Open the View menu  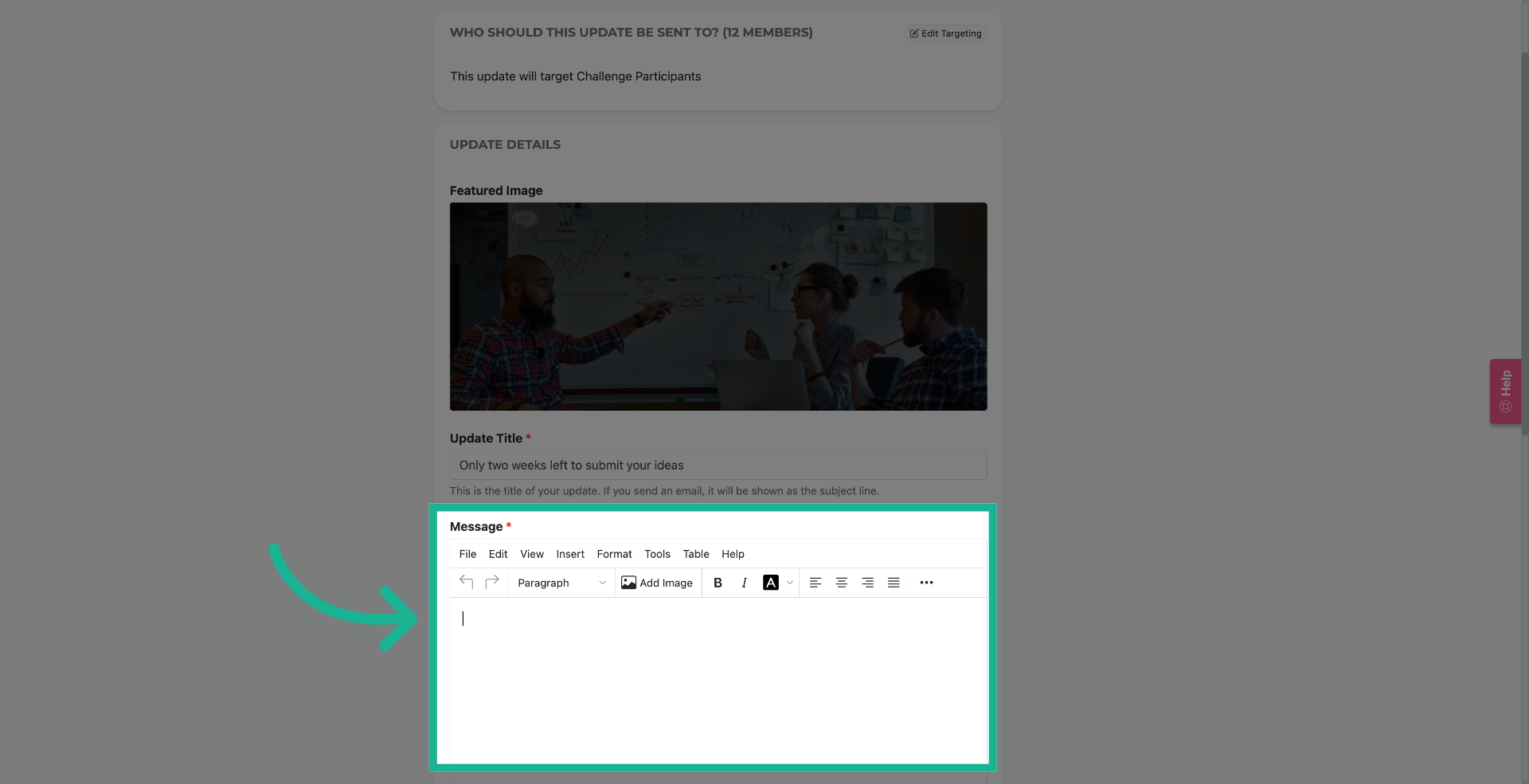(532, 554)
